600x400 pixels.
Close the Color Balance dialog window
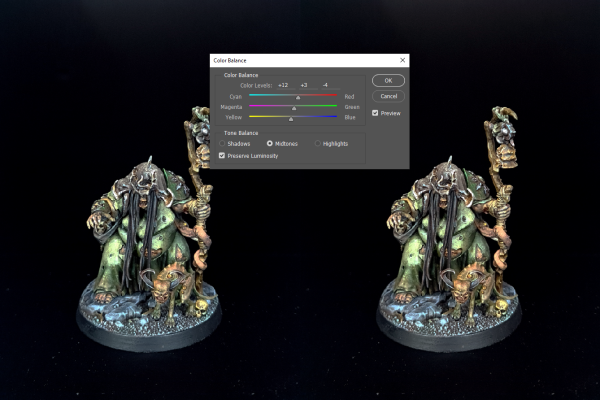(402, 60)
